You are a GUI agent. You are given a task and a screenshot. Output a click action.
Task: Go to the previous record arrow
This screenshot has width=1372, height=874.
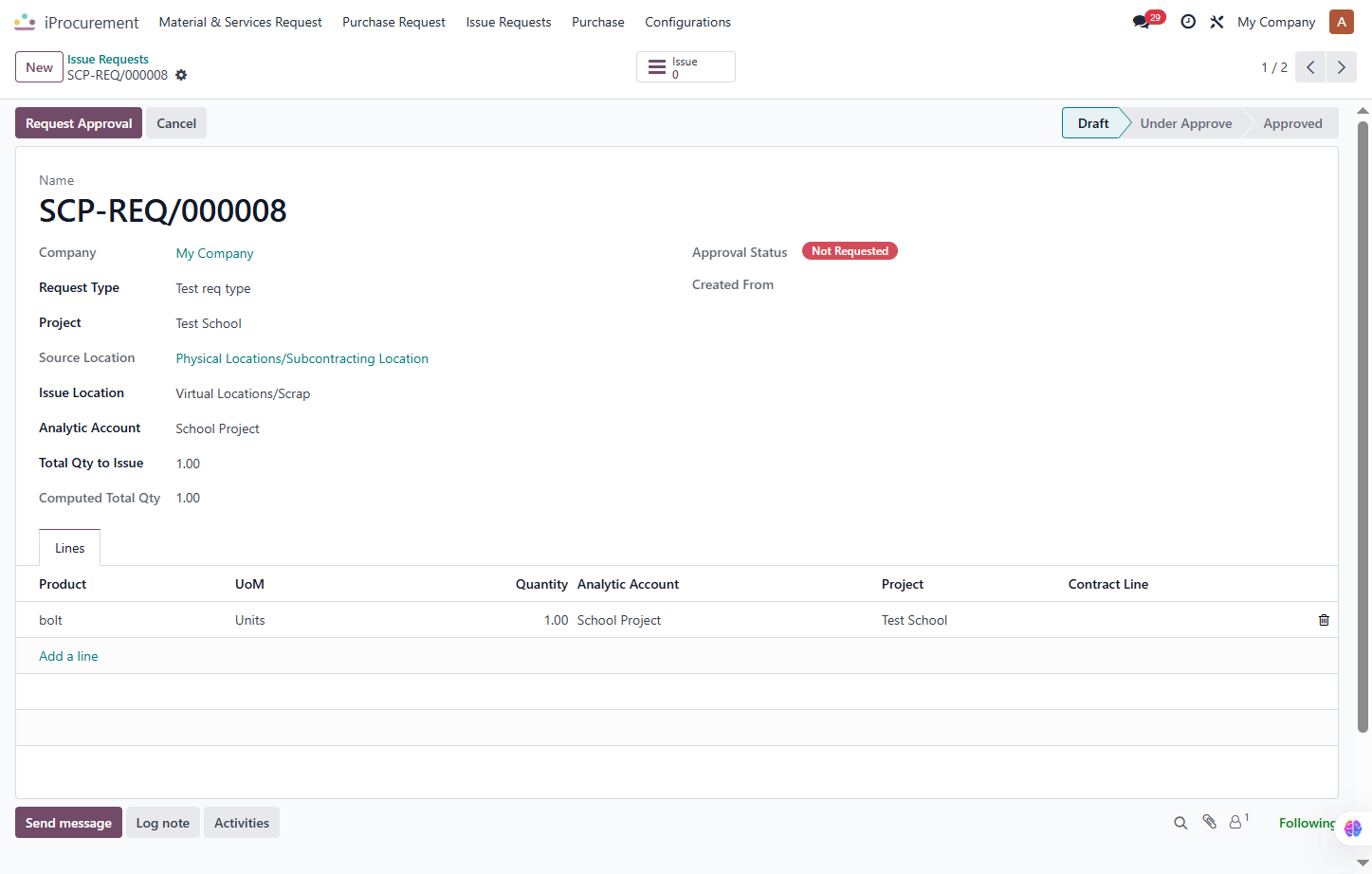tap(1310, 67)
